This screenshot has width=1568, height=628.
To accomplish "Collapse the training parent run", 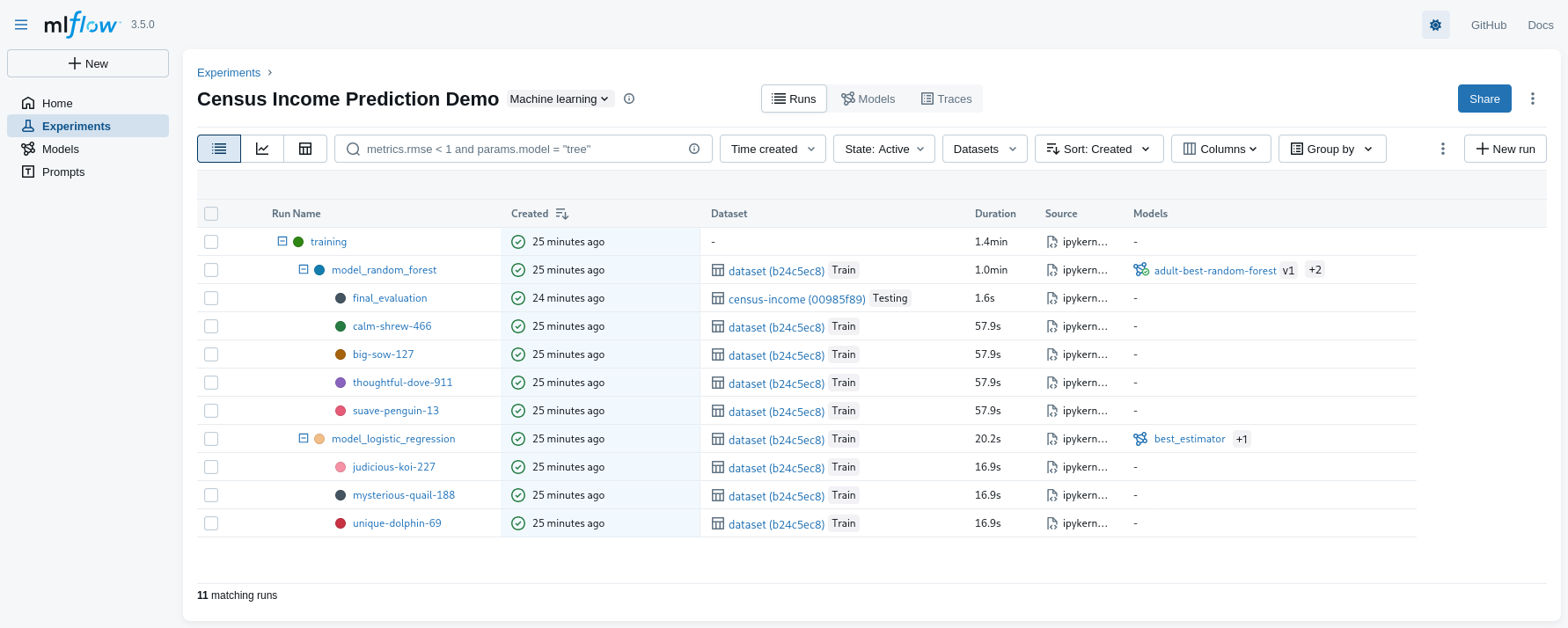I will (282, 241).
